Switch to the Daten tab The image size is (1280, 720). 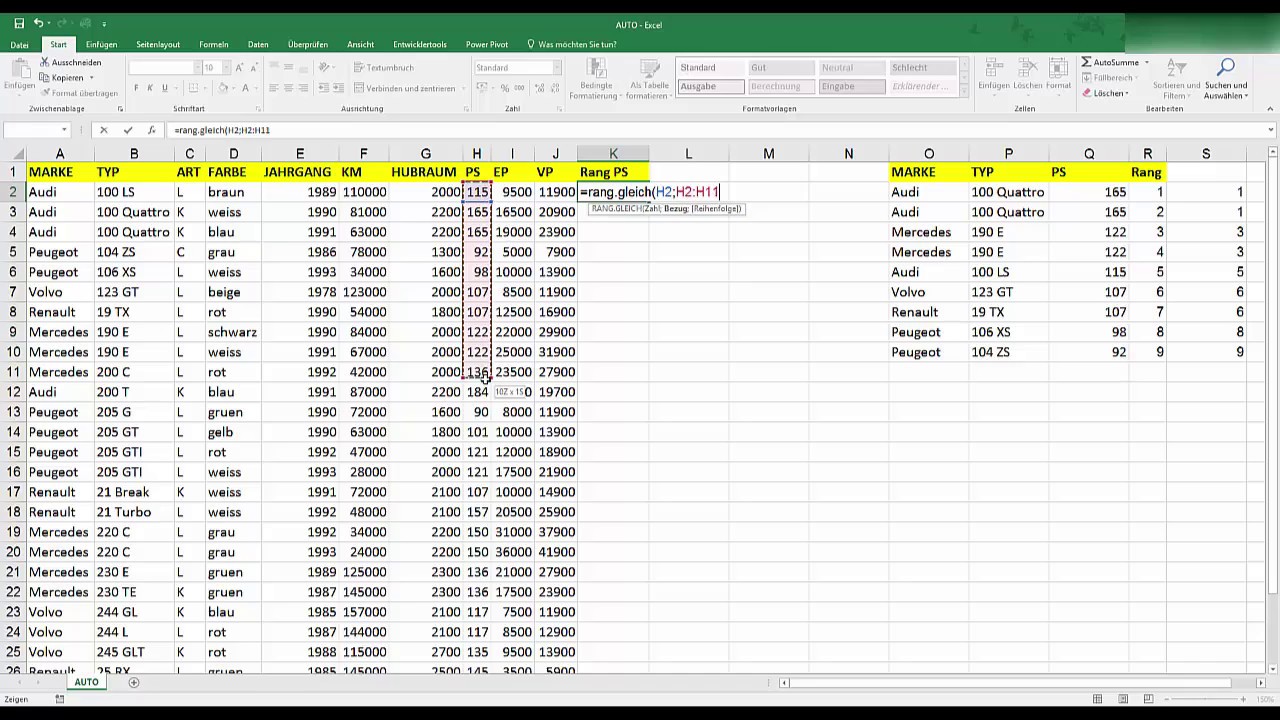(x=258, y=44)
